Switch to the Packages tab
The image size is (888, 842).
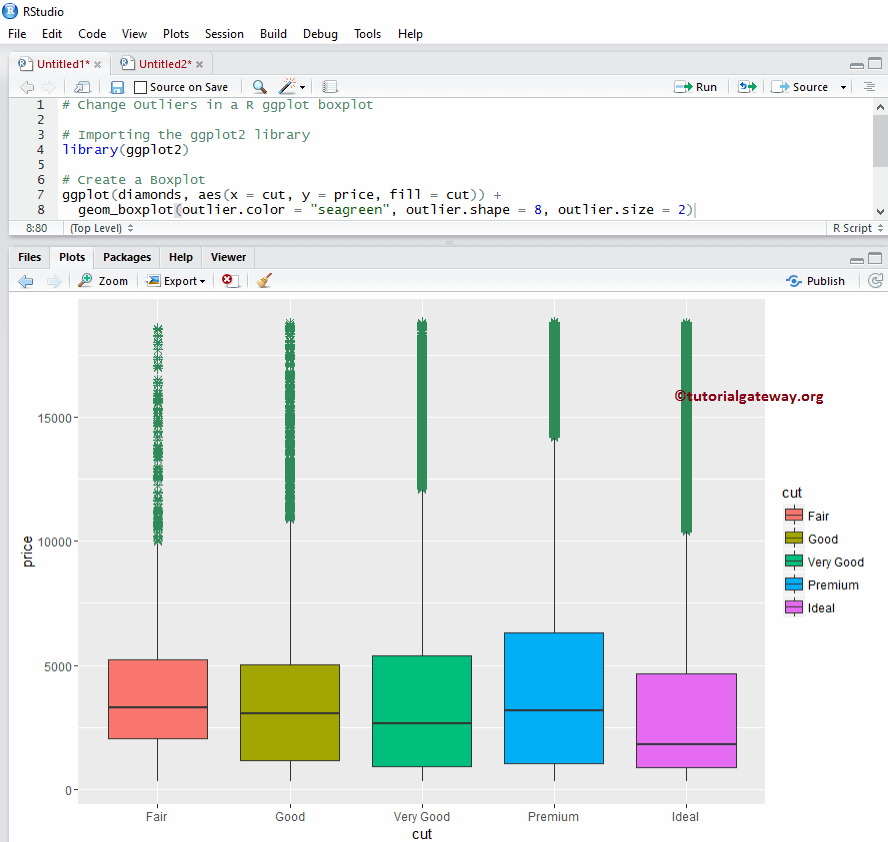(126, 257)
